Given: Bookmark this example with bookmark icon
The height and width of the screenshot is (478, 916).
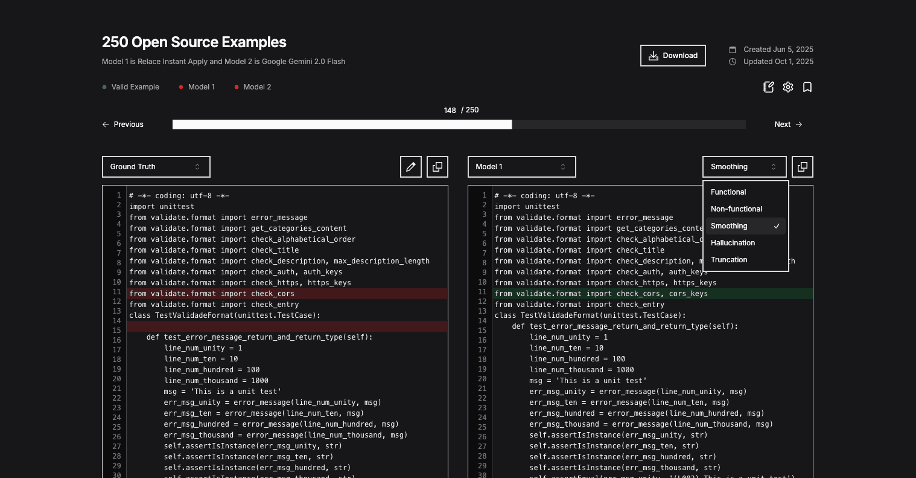Looking at the screenshot, I should 807,87.
